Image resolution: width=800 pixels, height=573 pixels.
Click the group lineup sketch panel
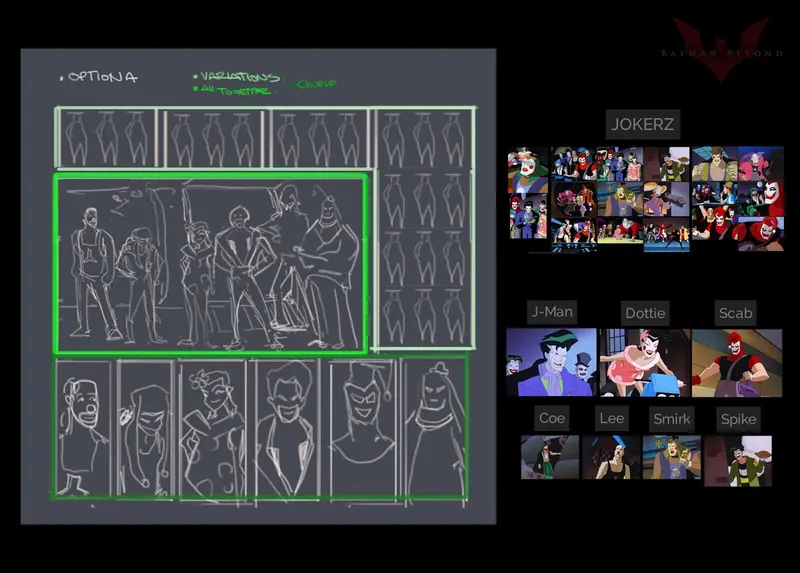210,264
